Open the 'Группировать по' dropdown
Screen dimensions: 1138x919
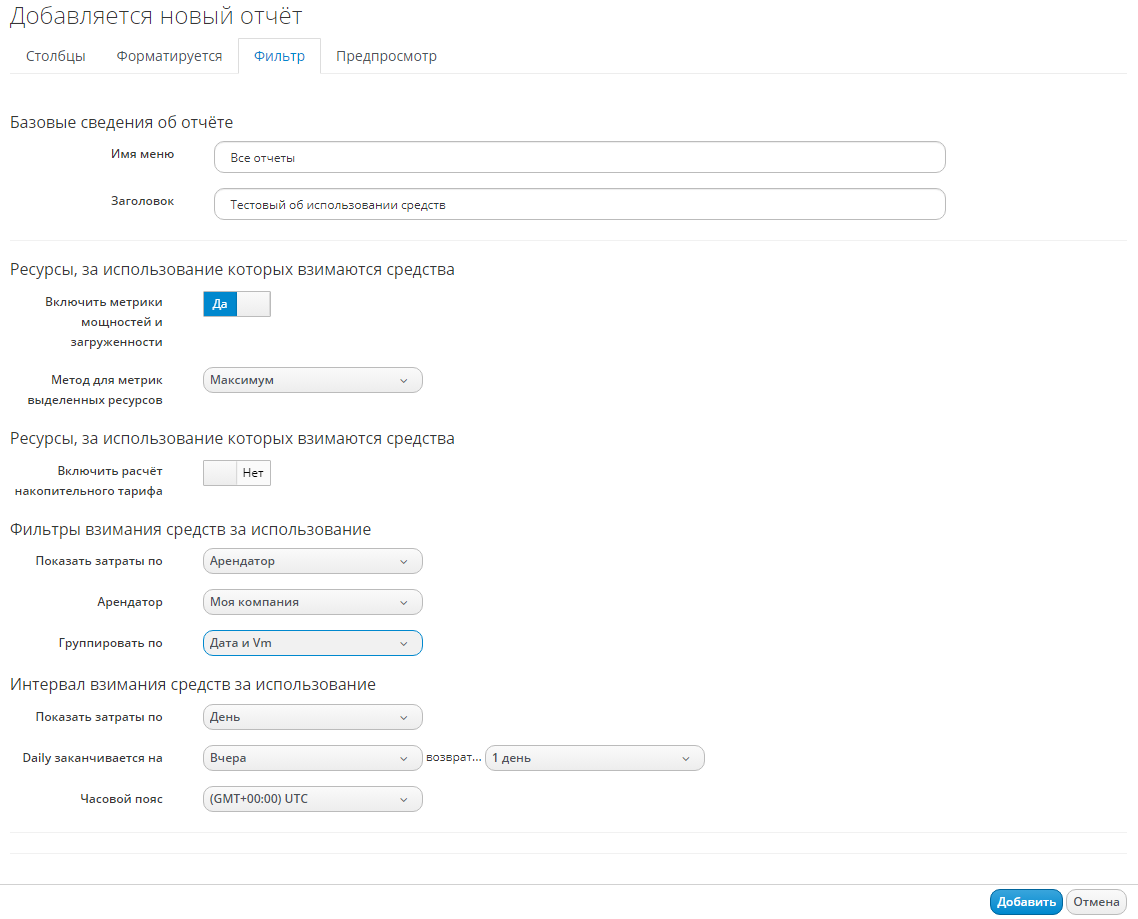click(312, 643)
